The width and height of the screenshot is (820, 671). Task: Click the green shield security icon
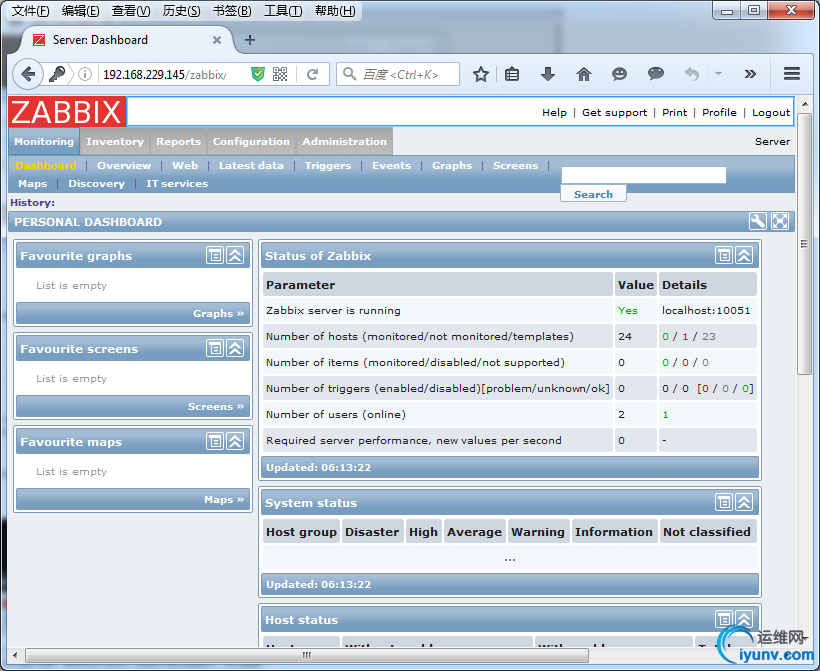click(x=258, y=74)
